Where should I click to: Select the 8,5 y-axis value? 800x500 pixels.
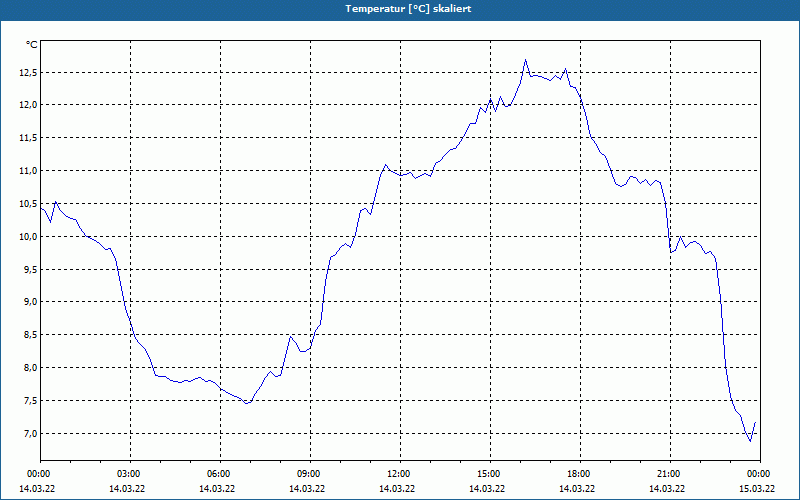click(x=30, y=335)
